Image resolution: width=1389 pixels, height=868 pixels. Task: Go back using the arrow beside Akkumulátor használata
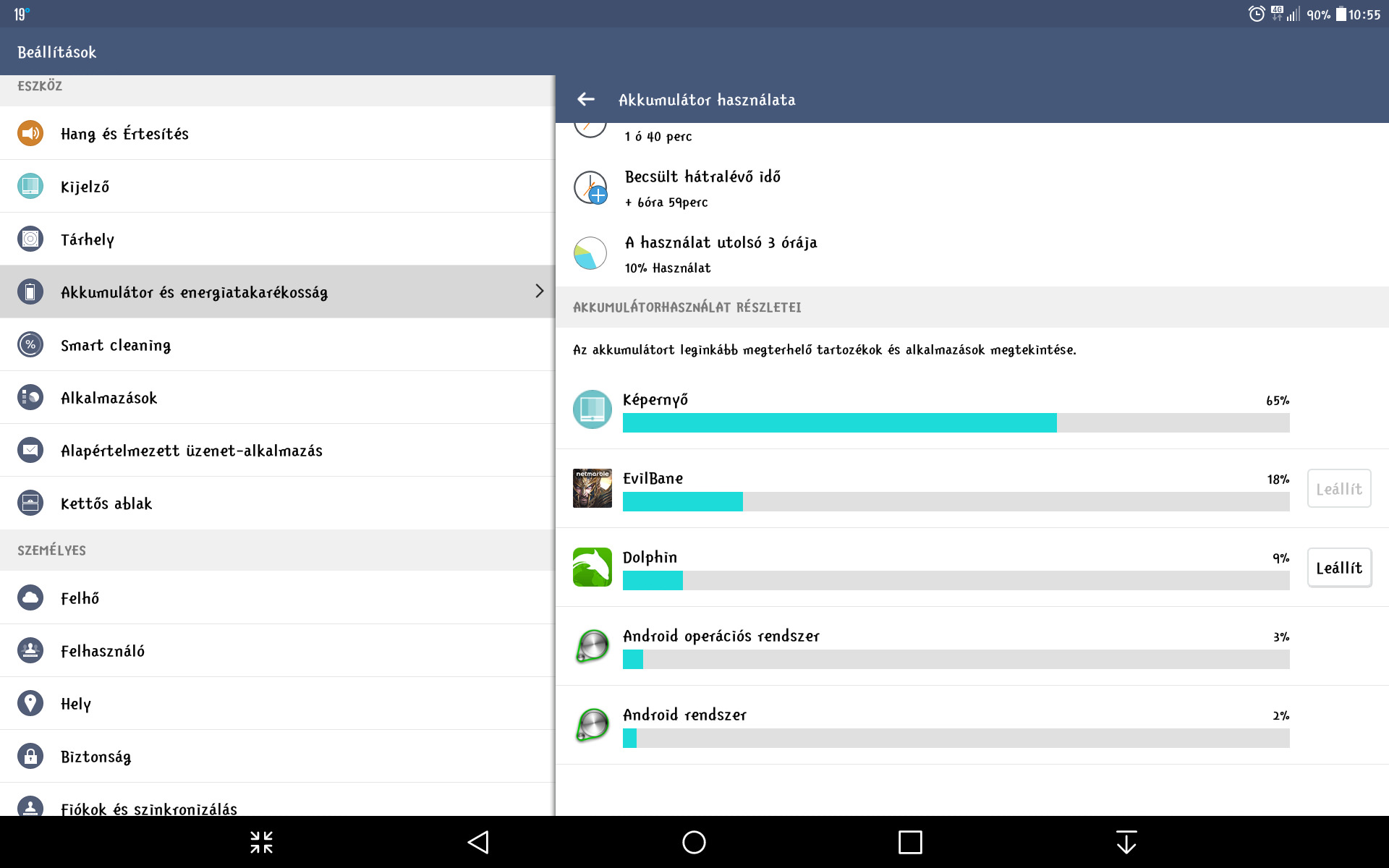point(586,99)
